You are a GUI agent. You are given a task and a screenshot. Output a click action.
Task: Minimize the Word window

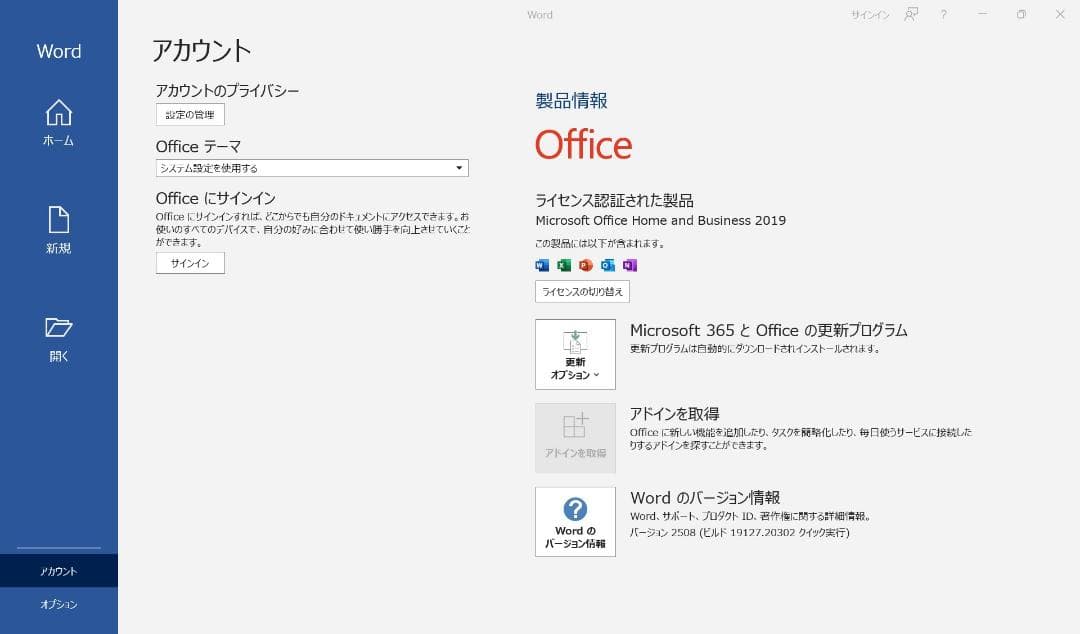pos(983,14)
